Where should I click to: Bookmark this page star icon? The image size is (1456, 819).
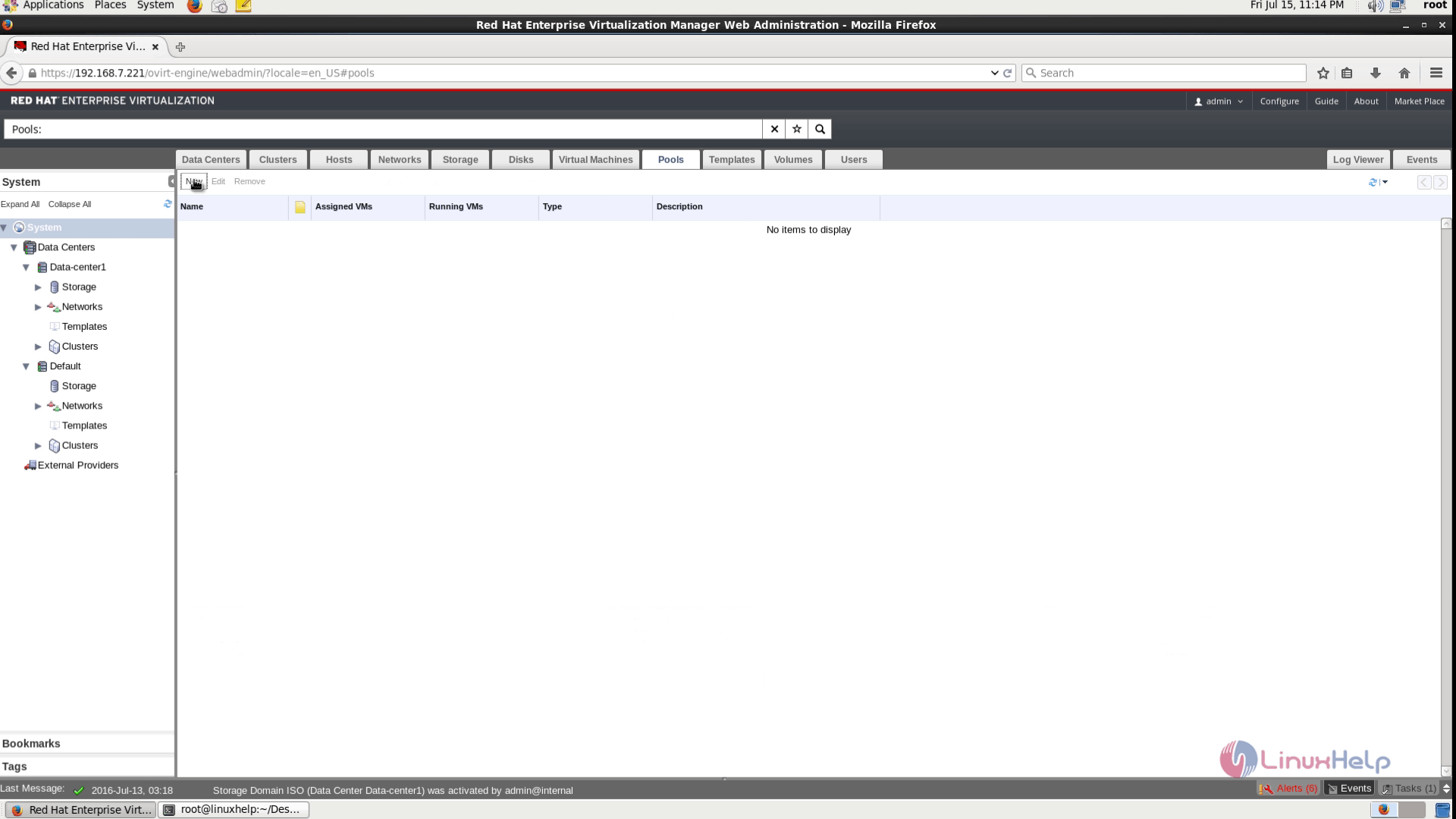pos(1323,73)
